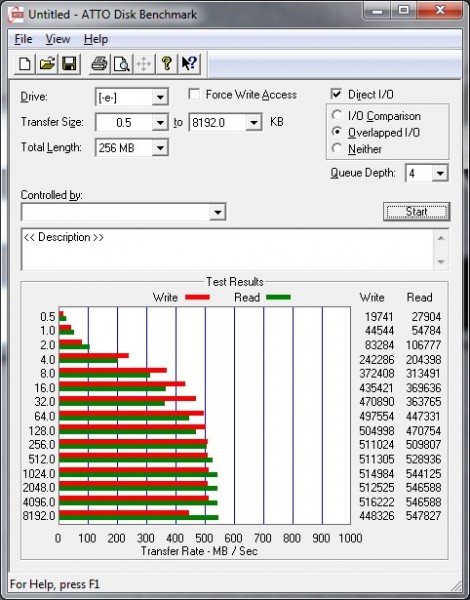The height and width of the screenshot is (600, 470).
Task: Click the 64.0 transfer size row label
Action: coord(45,416)
